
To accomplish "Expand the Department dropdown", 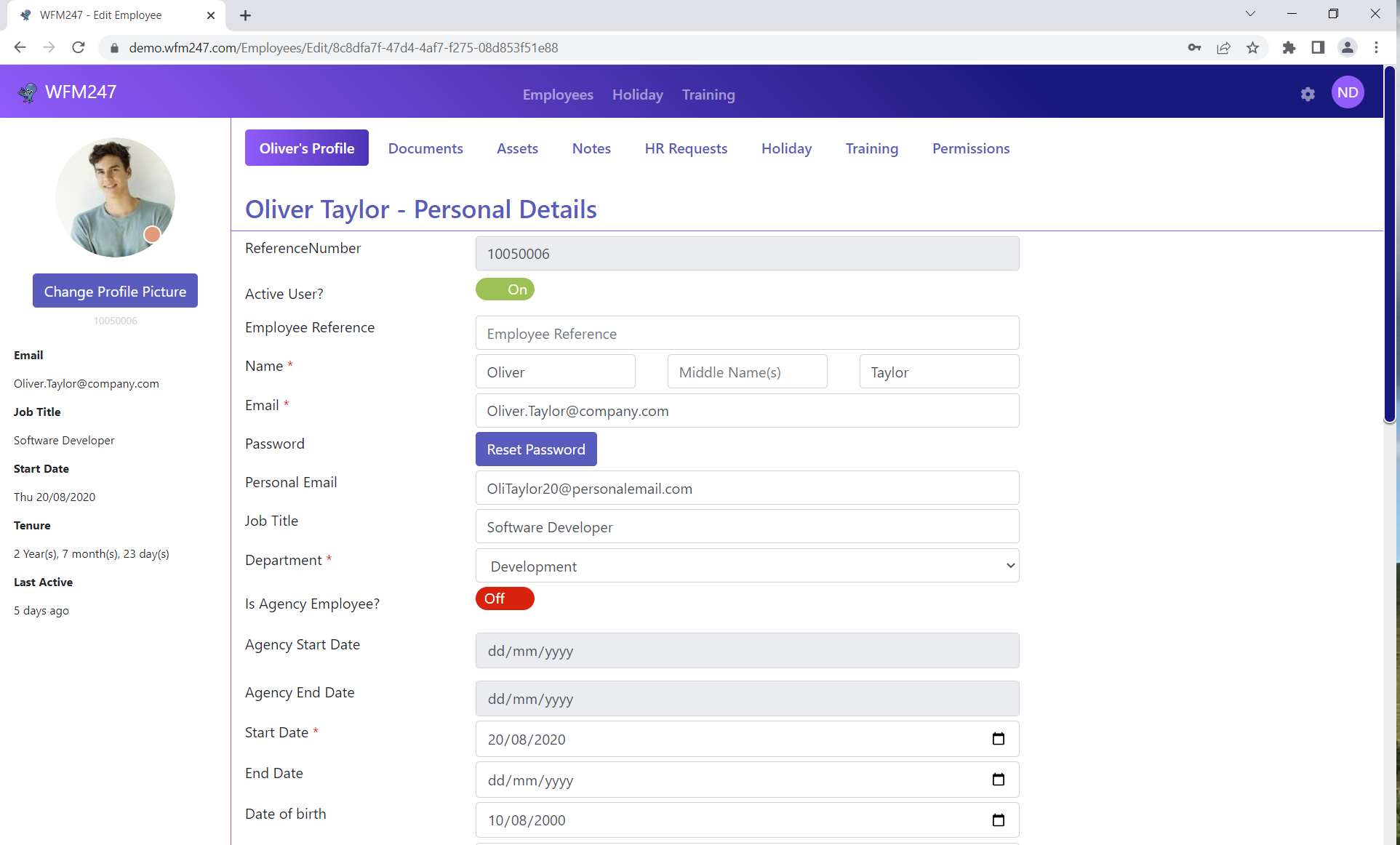I will pos(747,566).
